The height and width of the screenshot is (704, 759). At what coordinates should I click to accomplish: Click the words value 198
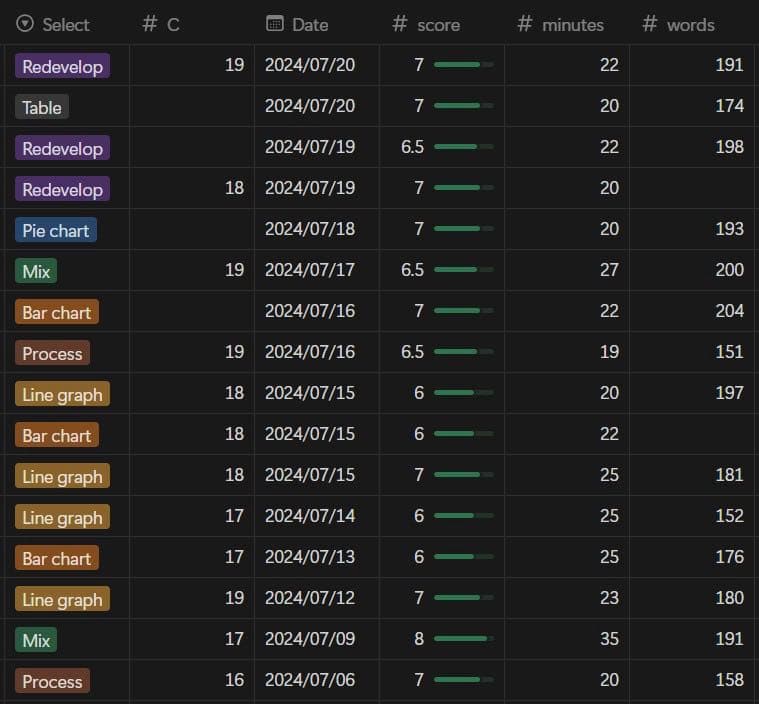coord(729,147)
